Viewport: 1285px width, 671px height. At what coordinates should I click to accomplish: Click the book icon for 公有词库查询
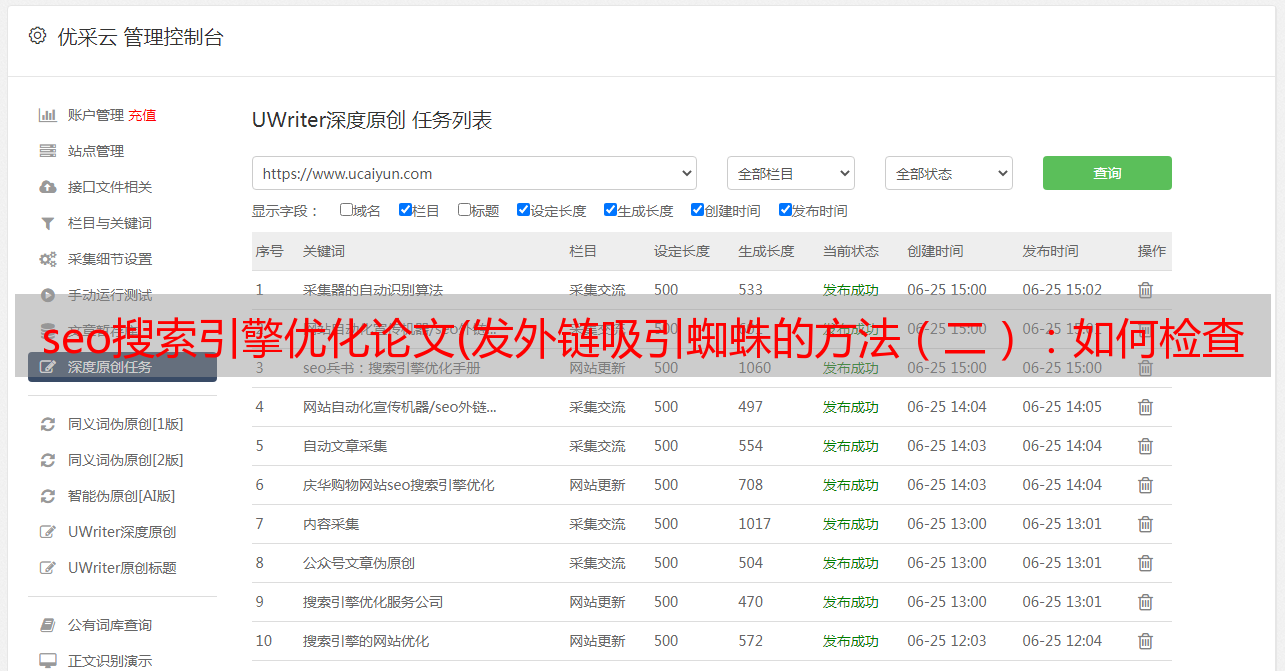point(47,625)
